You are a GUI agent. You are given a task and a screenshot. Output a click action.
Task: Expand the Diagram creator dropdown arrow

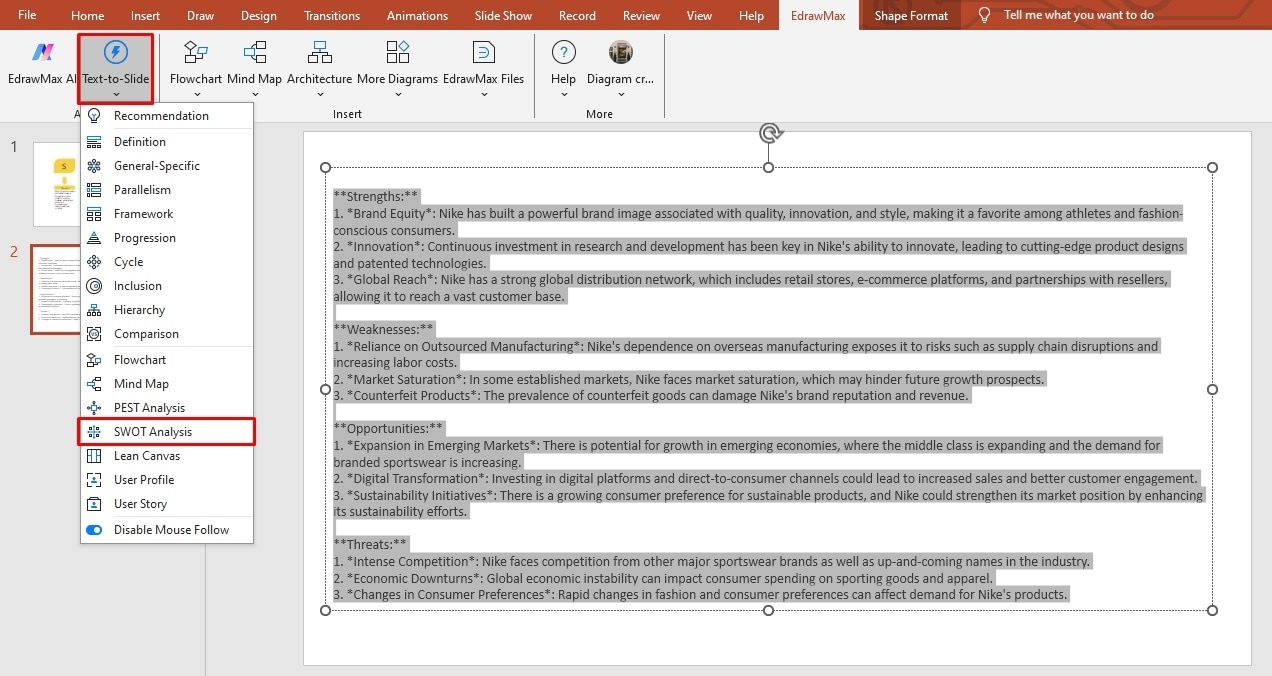point(621,95)
